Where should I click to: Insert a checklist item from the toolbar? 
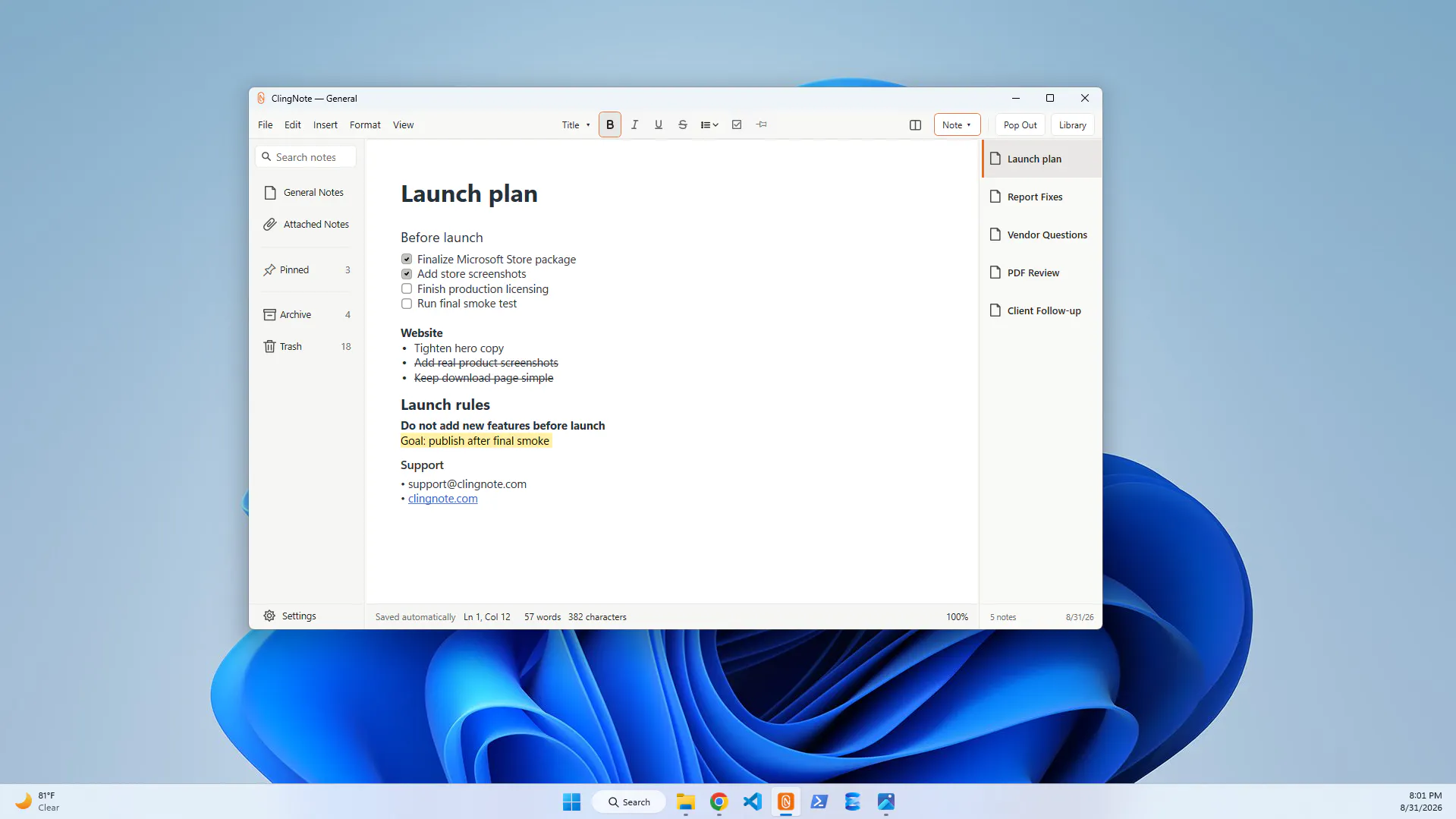(736, 124)
